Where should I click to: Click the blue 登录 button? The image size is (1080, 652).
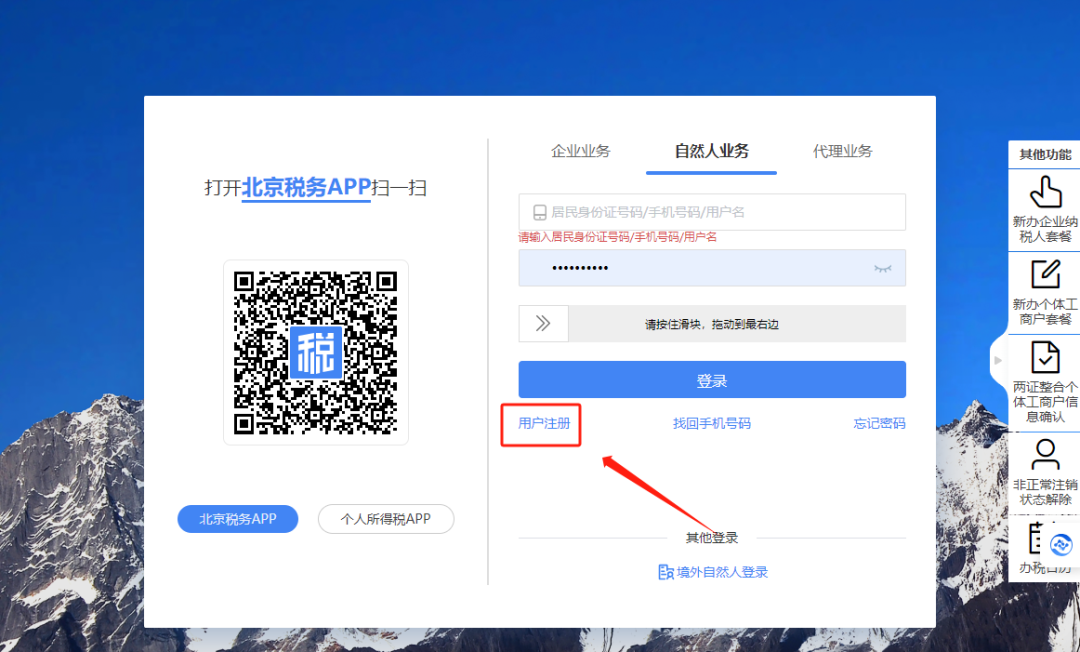pyautogui.click(x=712, y=379)
